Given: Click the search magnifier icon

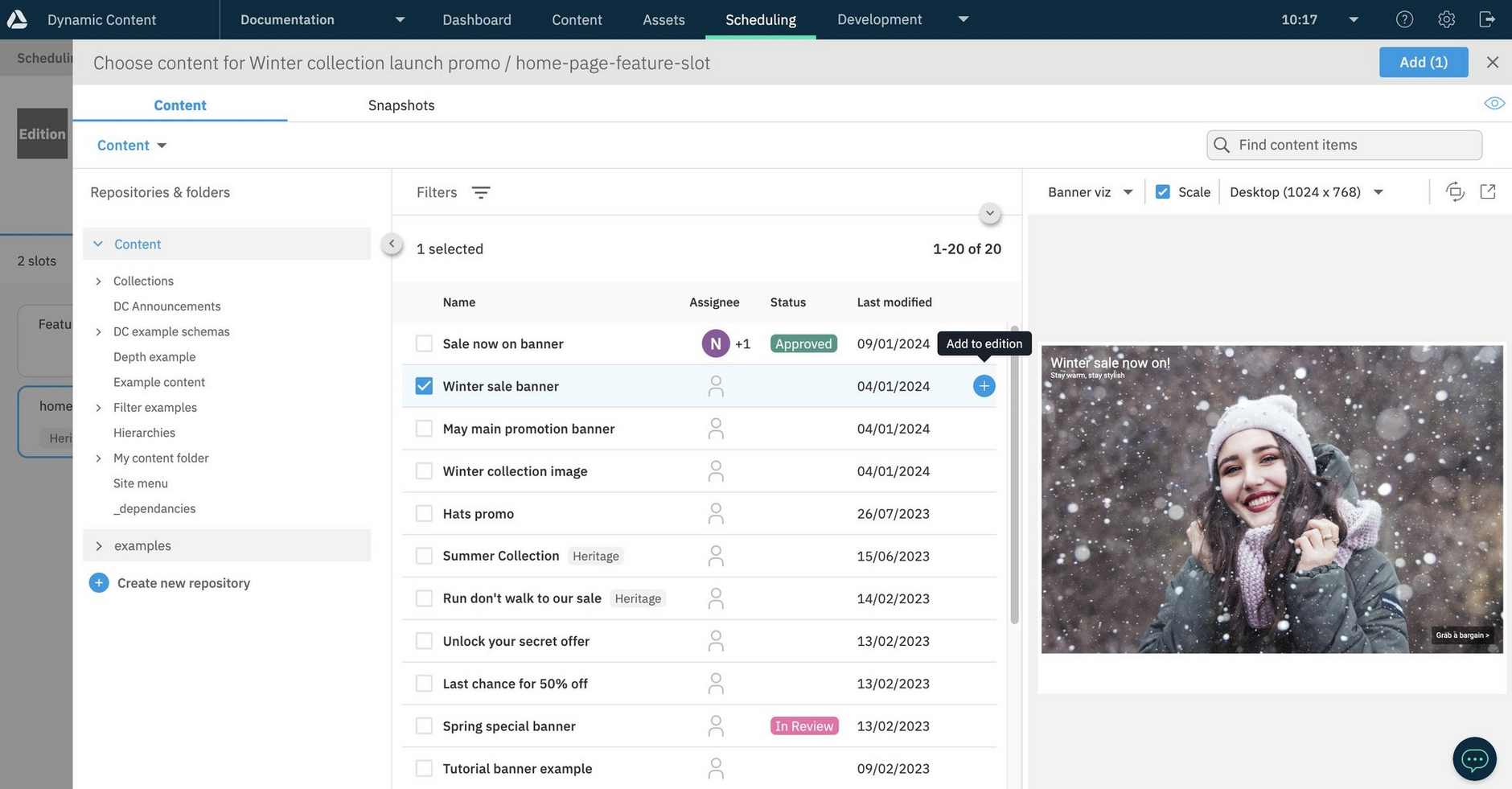Looking at the screenshot, I should pos(1222,145).
